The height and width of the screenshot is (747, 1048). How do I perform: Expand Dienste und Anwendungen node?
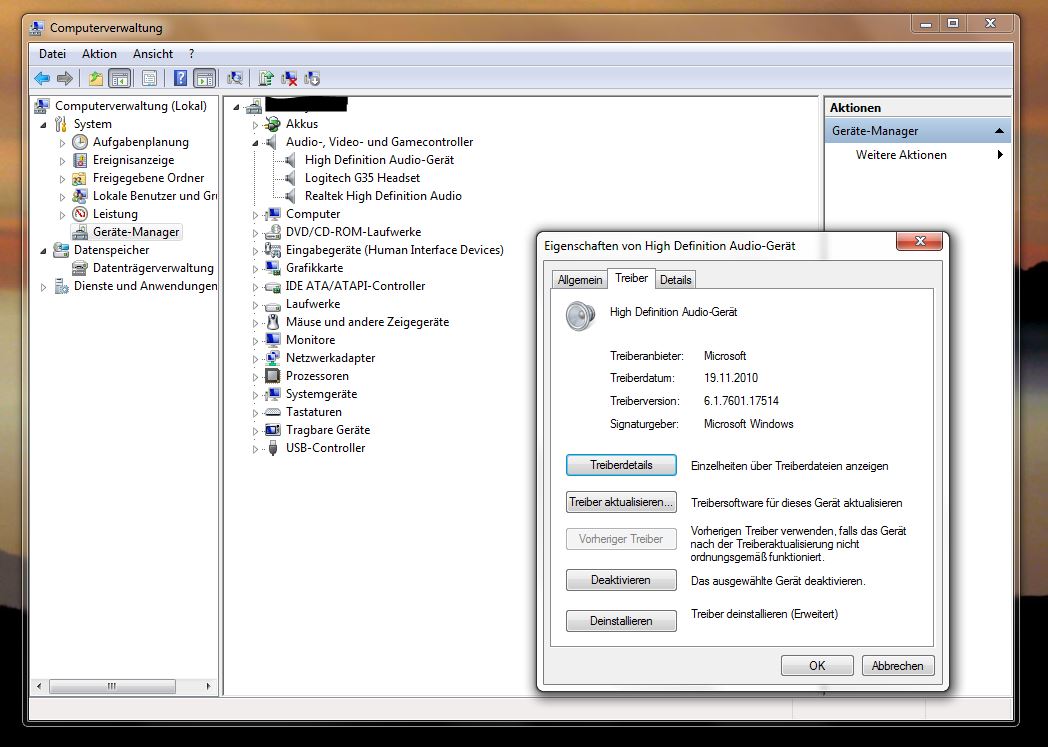pos(43,287)
